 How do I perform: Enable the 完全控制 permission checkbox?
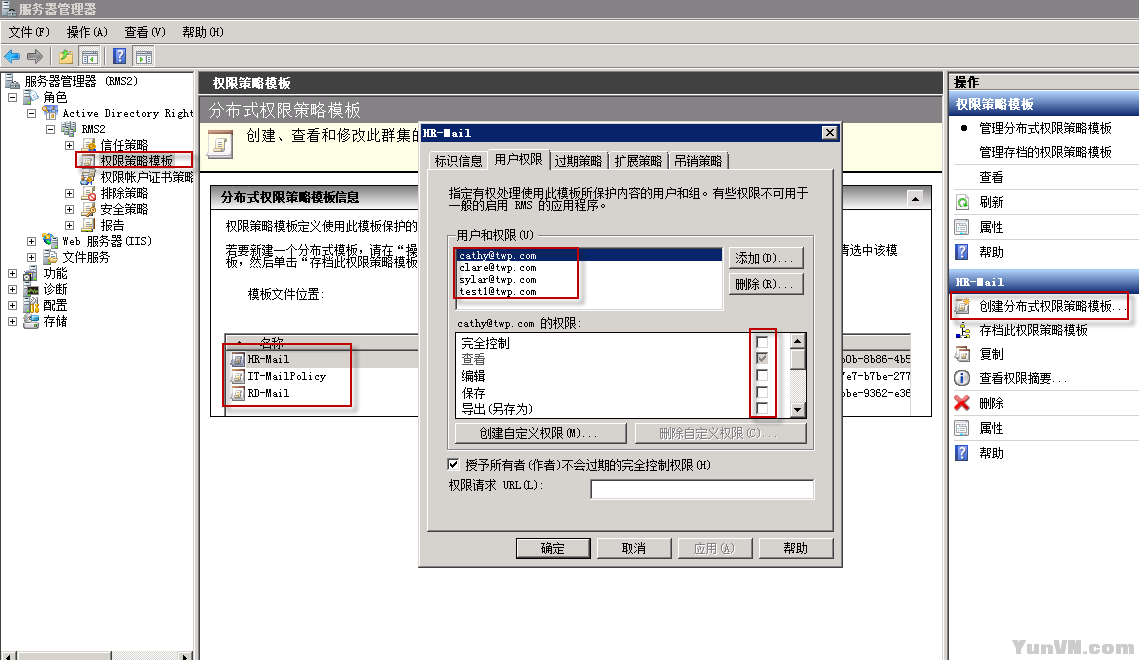(762, 342)
